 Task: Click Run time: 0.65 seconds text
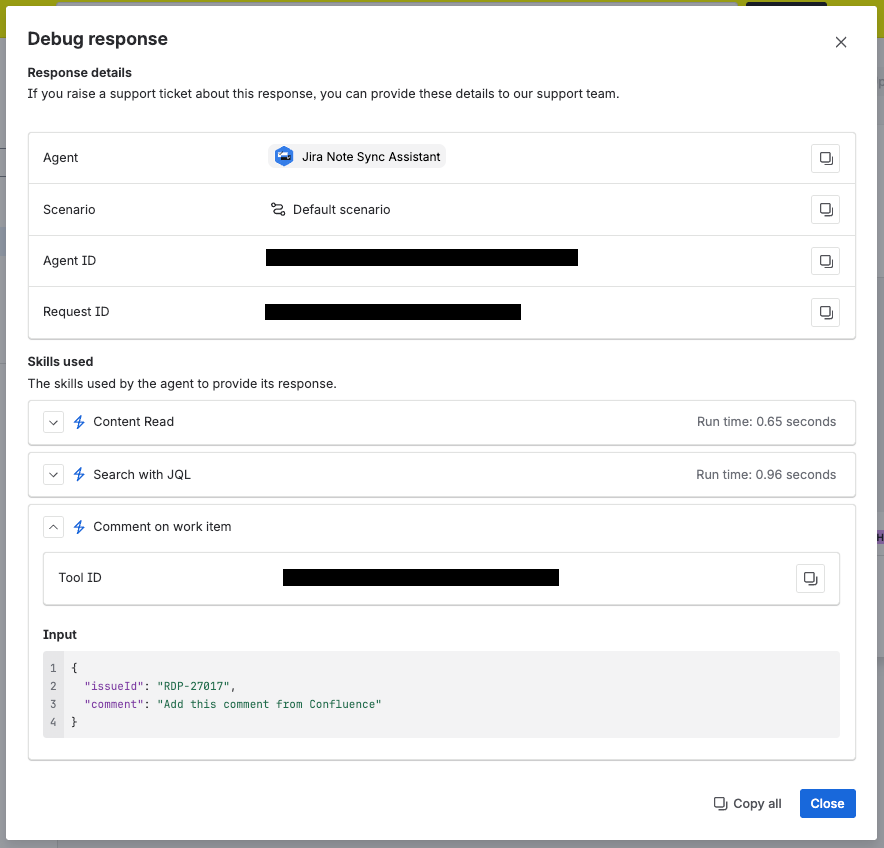point(766,422)
